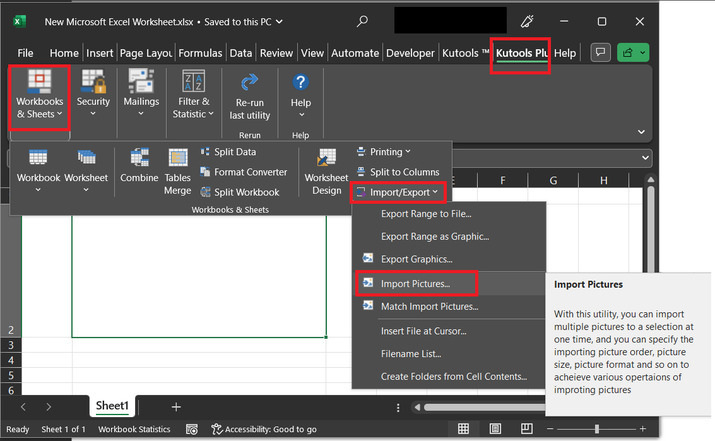The image size is (715, 441).
Task: Switch to Normal view
Action: point(463,429)
